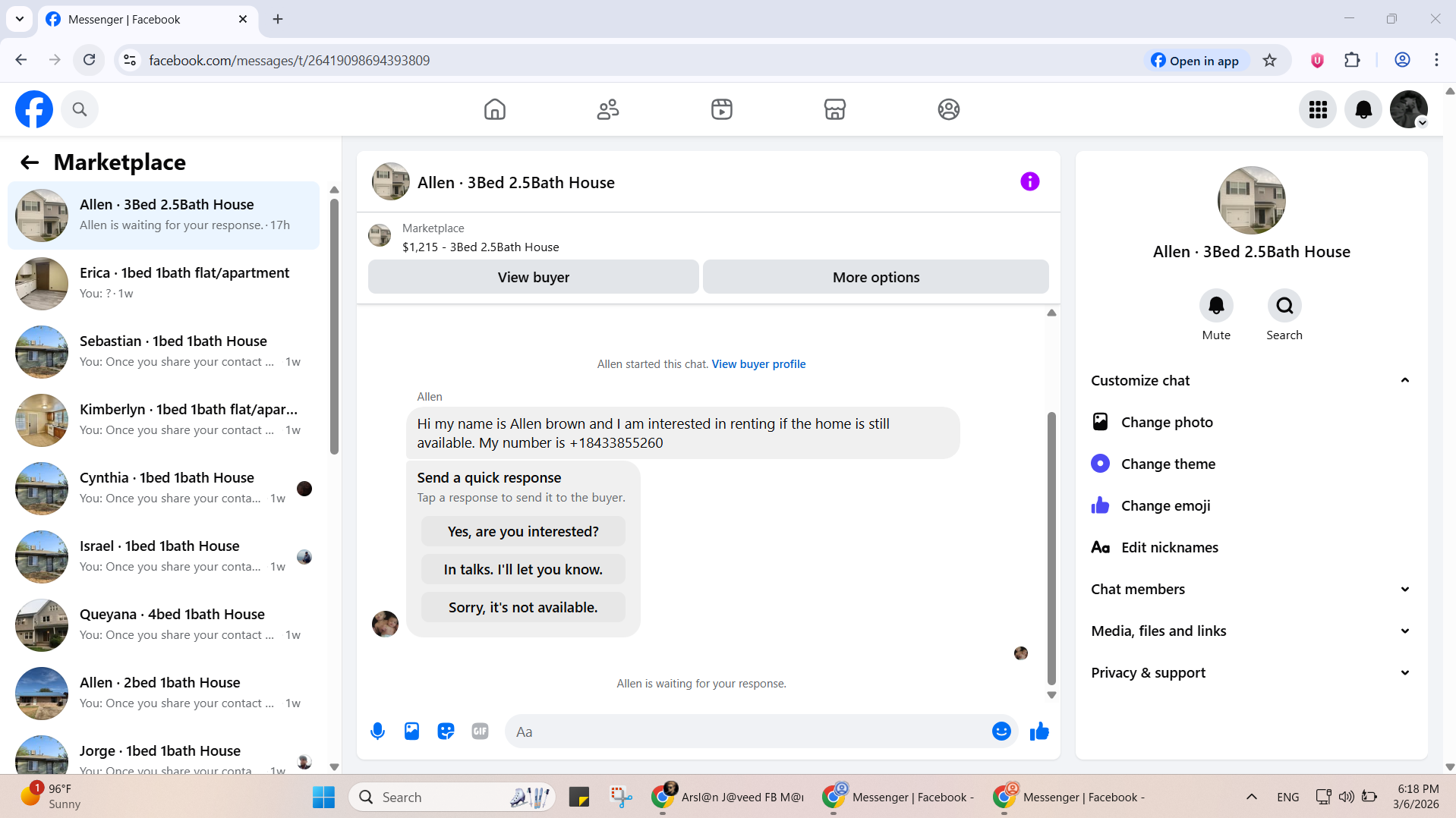
Task: Open Chrome three-dot menu
Action: tap(1436, 60)
